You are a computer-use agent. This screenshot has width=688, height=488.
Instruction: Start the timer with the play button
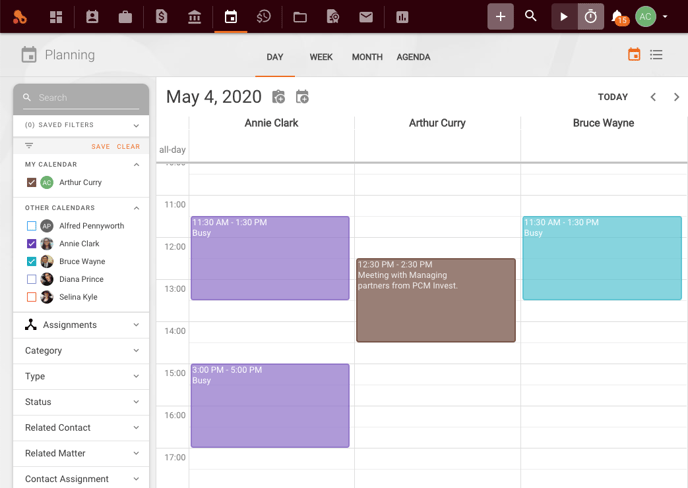[564, 17]
